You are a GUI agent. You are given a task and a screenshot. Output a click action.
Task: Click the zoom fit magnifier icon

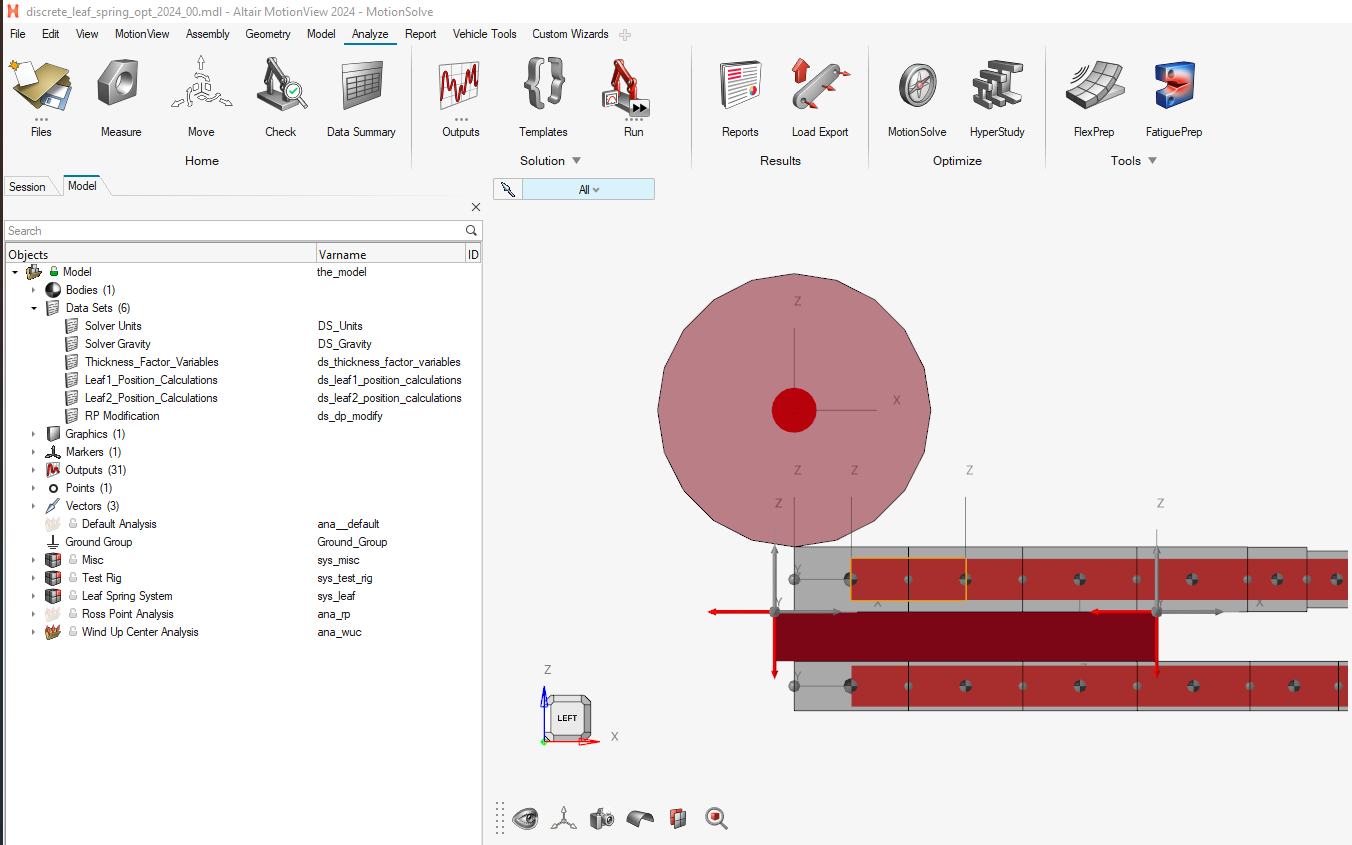716,819
